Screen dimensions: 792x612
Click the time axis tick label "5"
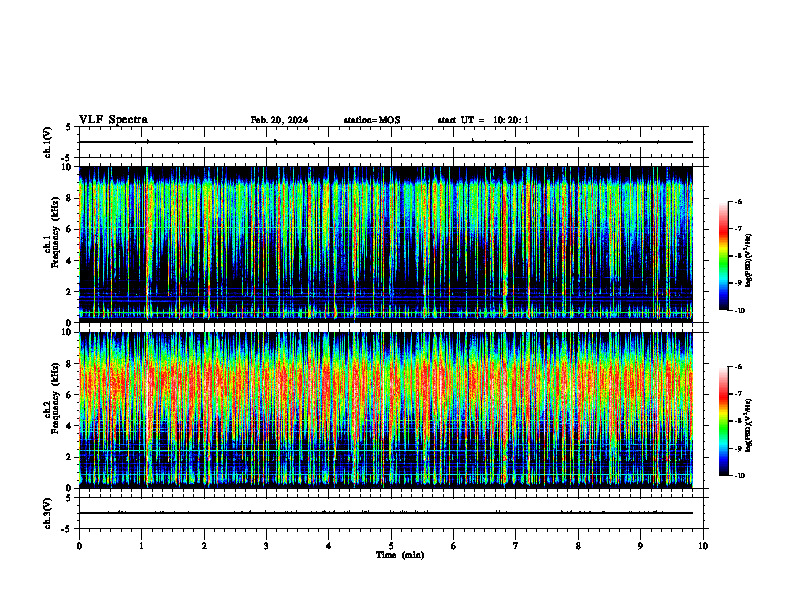[391, 546]
